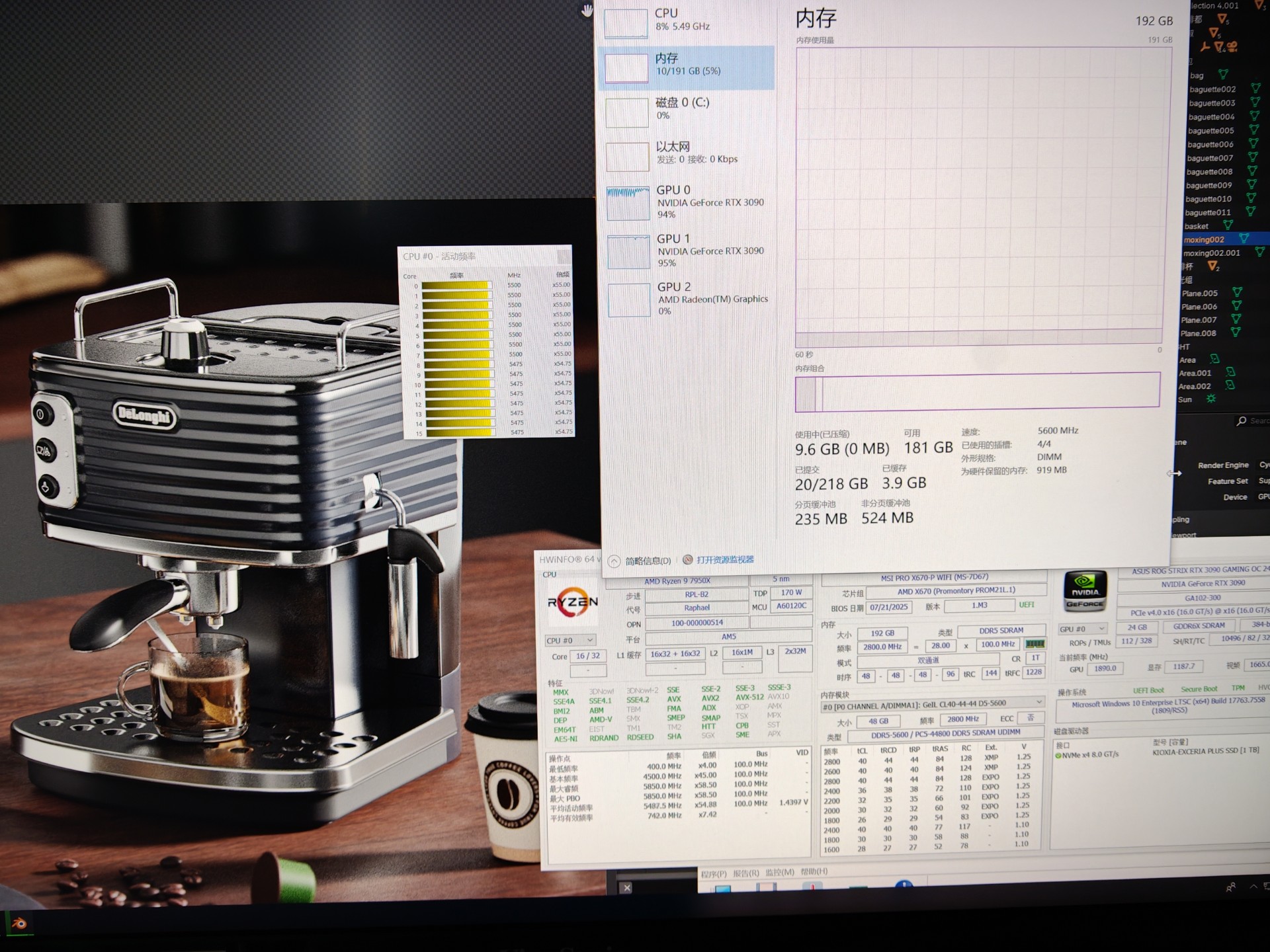The height and width of the screenshot is (952, 1270).
Task: Open the memory module DIMMA1 dropdown
Action: click(x=933, y=705)
